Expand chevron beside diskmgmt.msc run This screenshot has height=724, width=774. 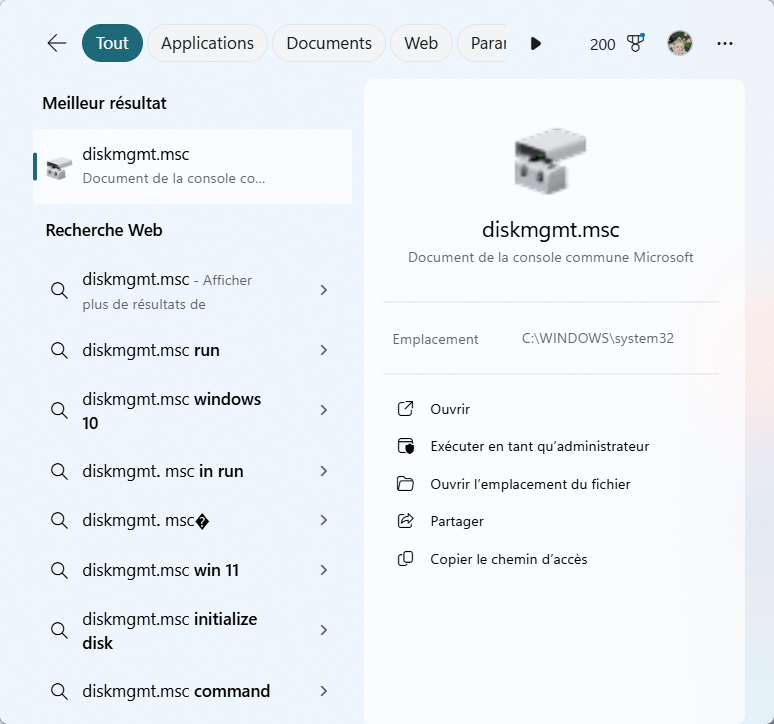click(324, 350)
